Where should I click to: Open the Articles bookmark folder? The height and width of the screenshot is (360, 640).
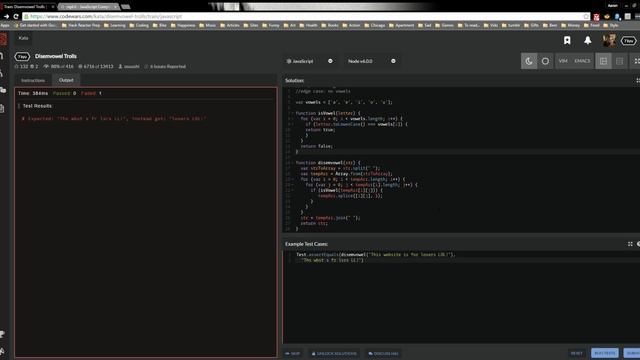pyautogui.click(x=230, y=25)
